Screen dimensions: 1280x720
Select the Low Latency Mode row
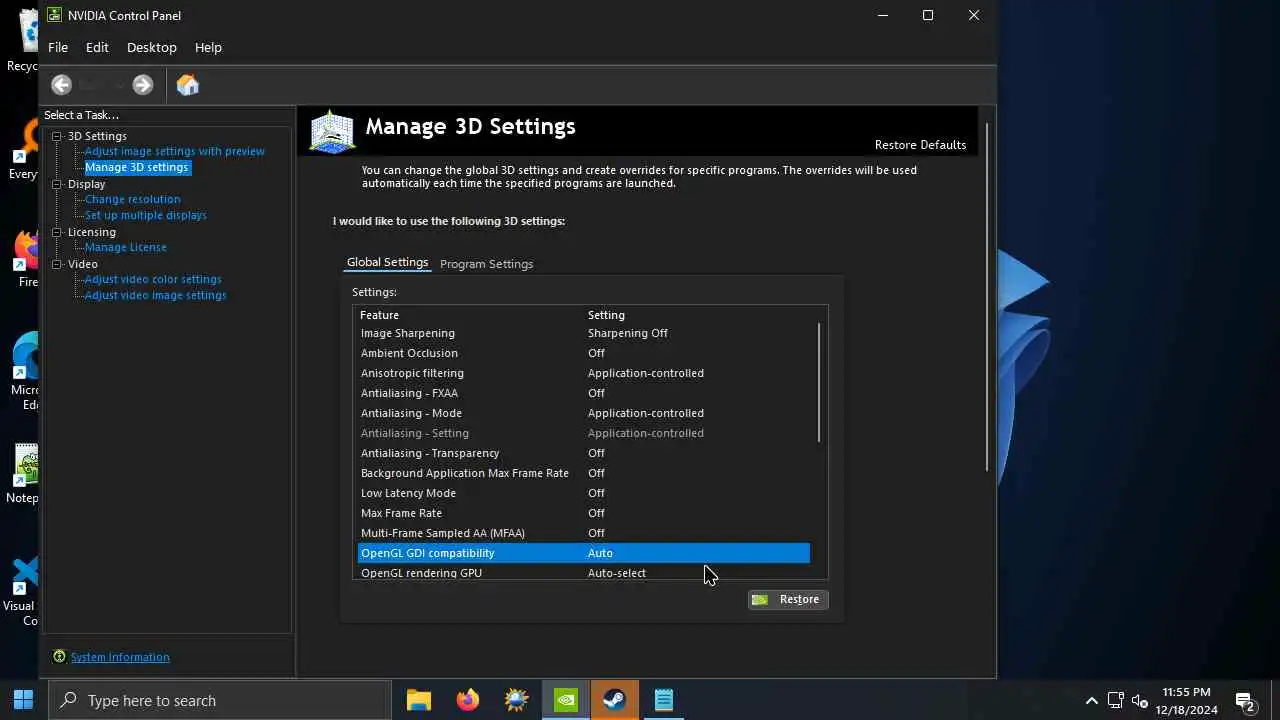[x=584, y=493]
